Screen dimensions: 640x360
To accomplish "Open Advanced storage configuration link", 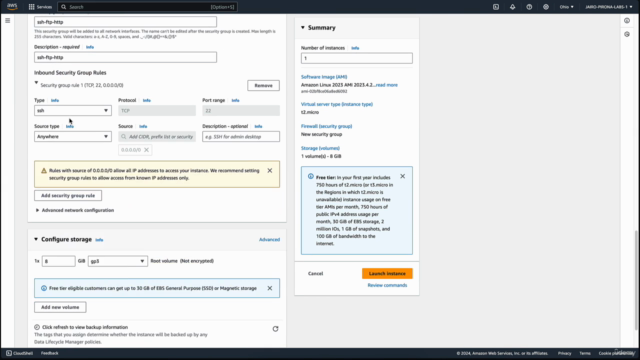I will pyautogui.click(x=269, y=240).
